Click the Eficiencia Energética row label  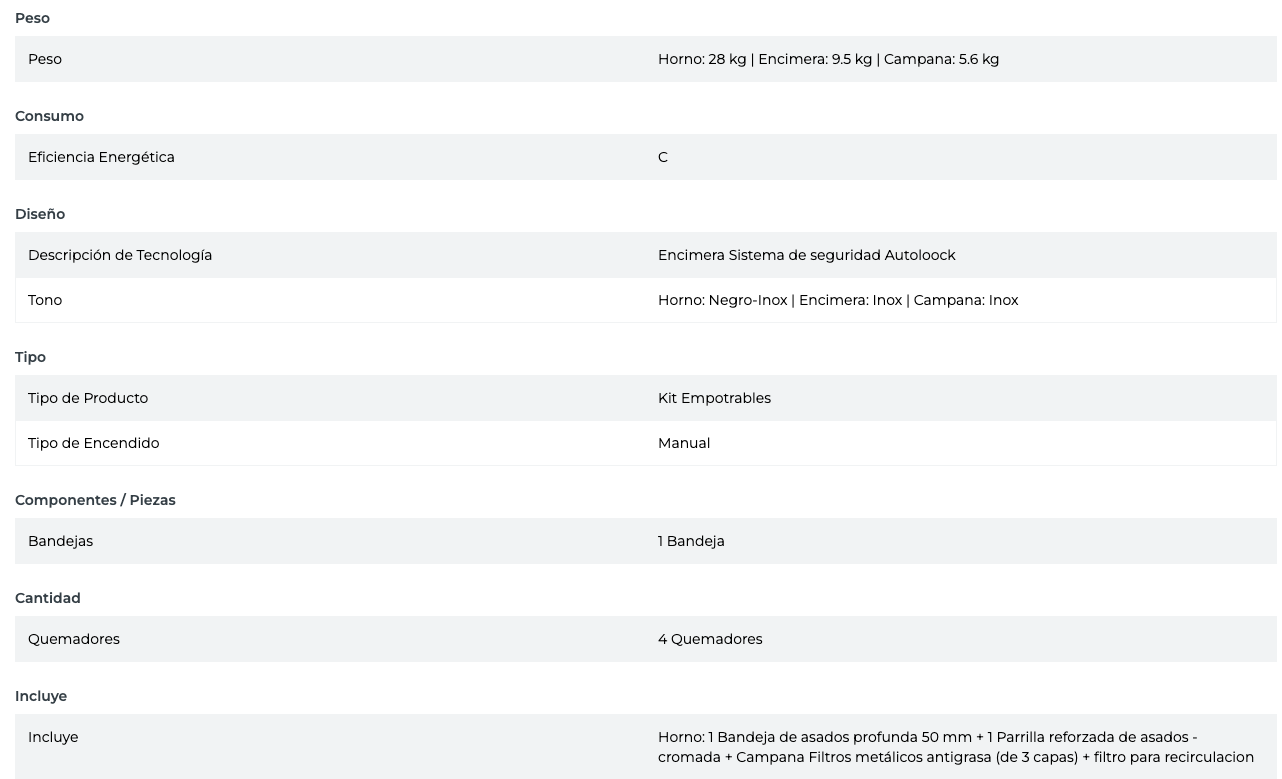click(x=101, y=157)
